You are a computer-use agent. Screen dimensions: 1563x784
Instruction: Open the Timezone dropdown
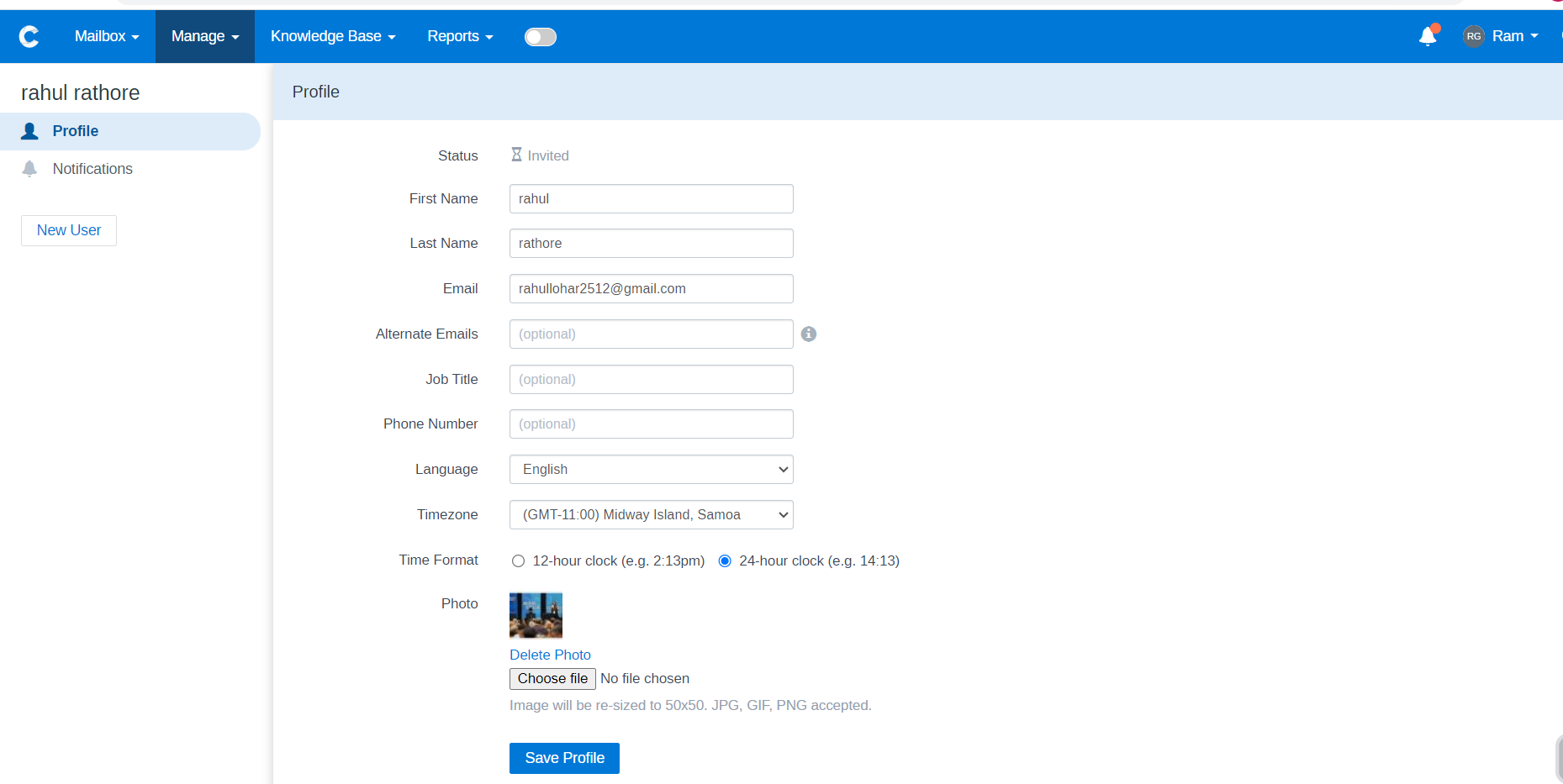[x=650, y=514]
